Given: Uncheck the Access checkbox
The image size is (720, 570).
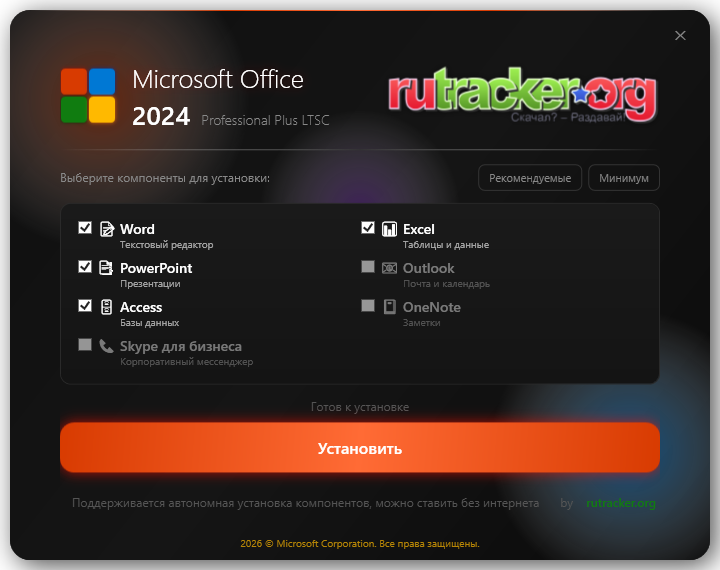Looking at the screenshot, I should coord(85,306).
